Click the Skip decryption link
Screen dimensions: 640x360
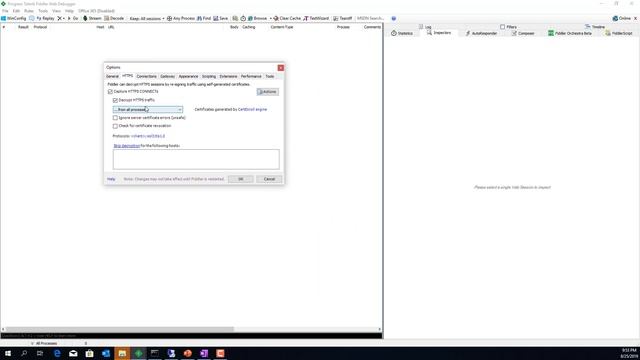point(127,146)
